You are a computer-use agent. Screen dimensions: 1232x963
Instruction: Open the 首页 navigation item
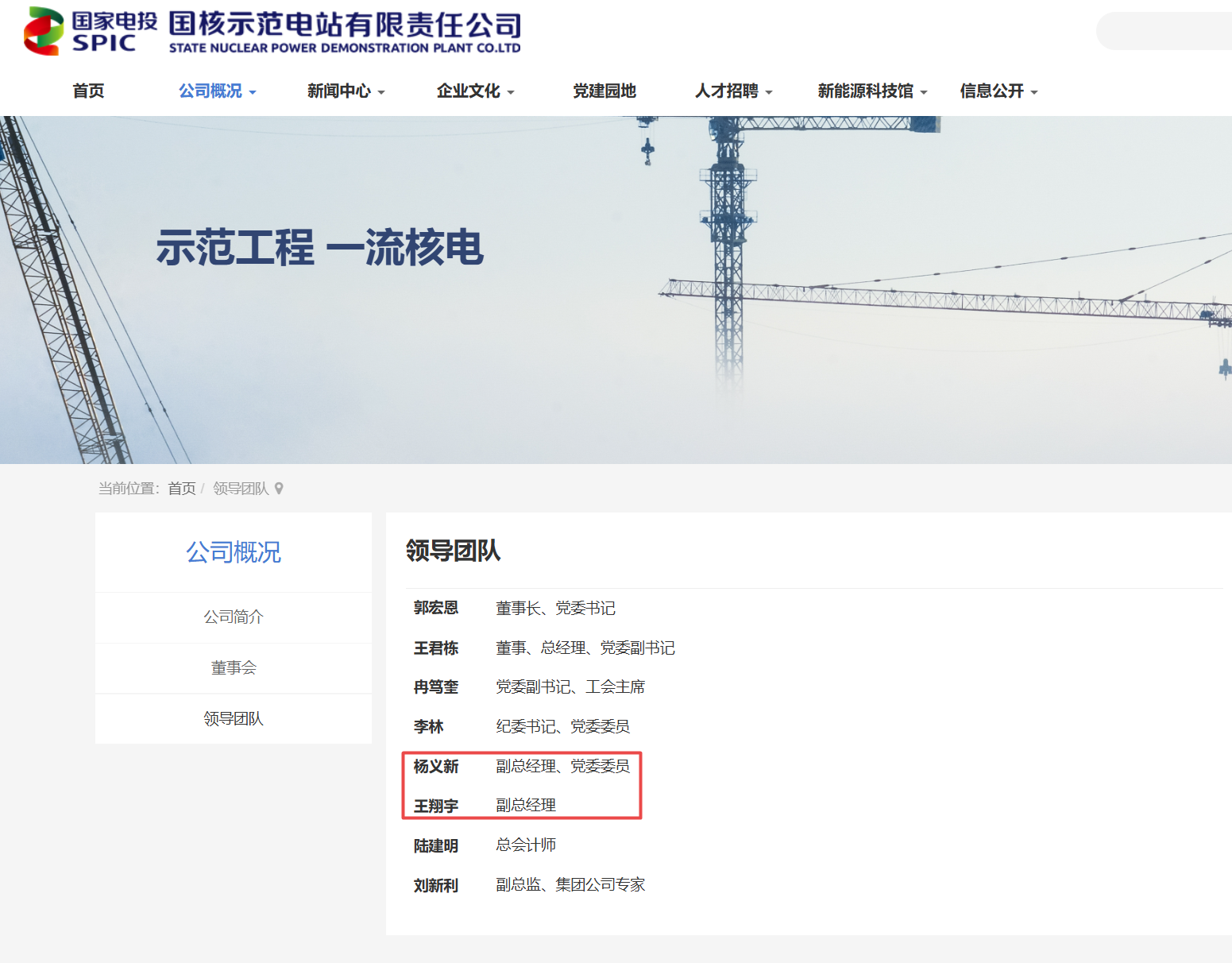tap(88, 91)
